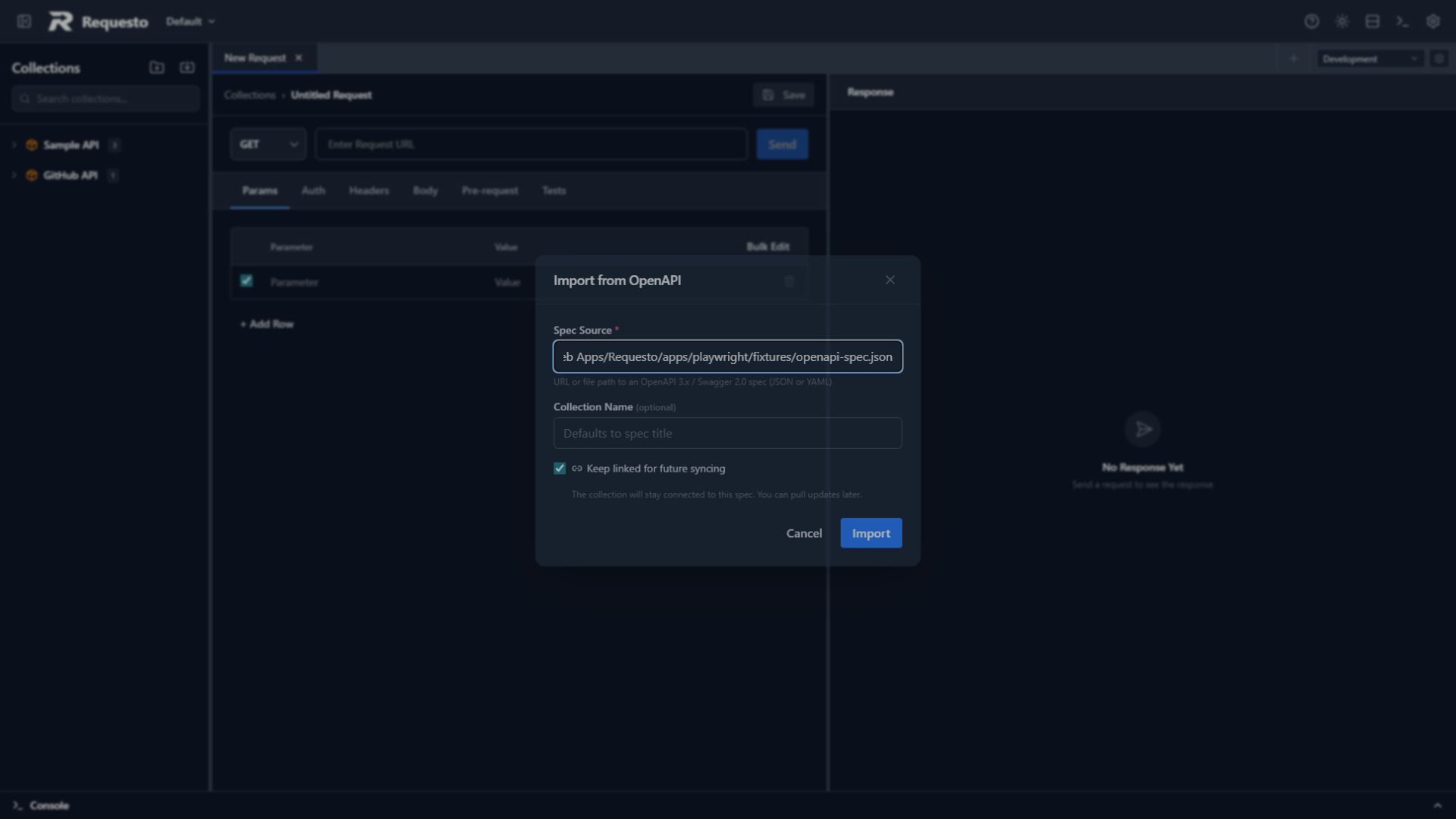The image size is (1456, 819).
Task: Open the GET method dropdown
Action: (268, 144)
